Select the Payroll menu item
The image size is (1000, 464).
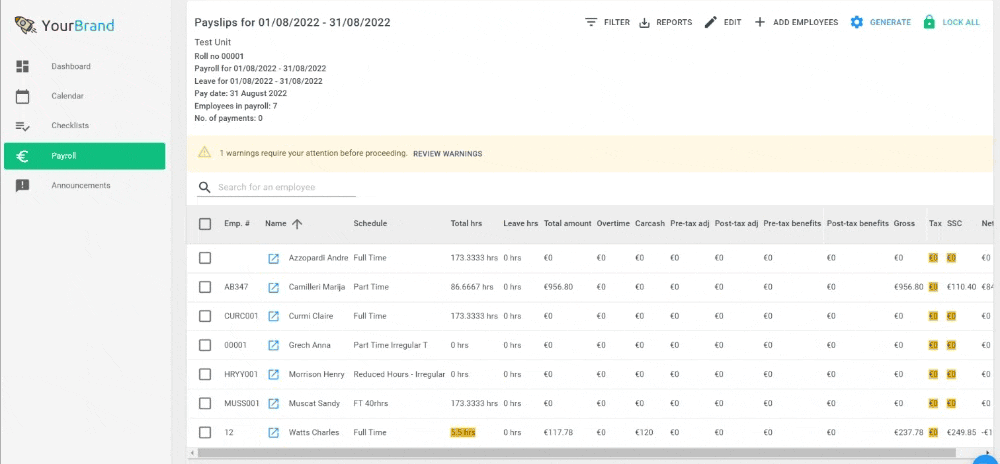coord(84,156)
